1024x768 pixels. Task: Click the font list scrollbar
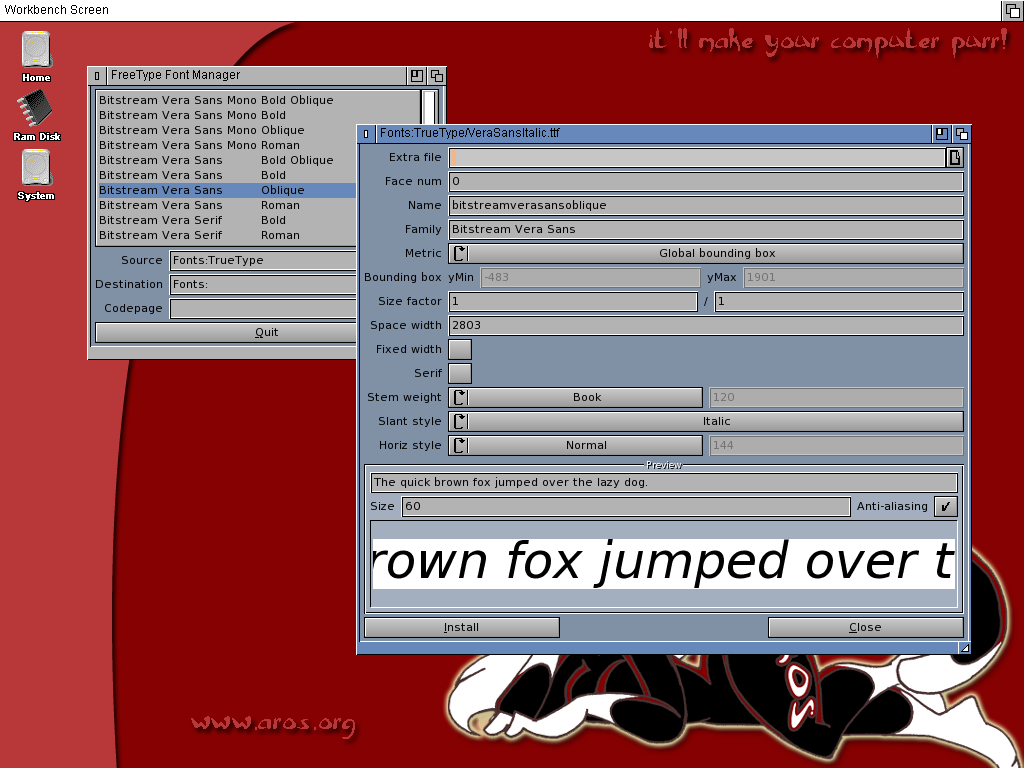(429, 108)
